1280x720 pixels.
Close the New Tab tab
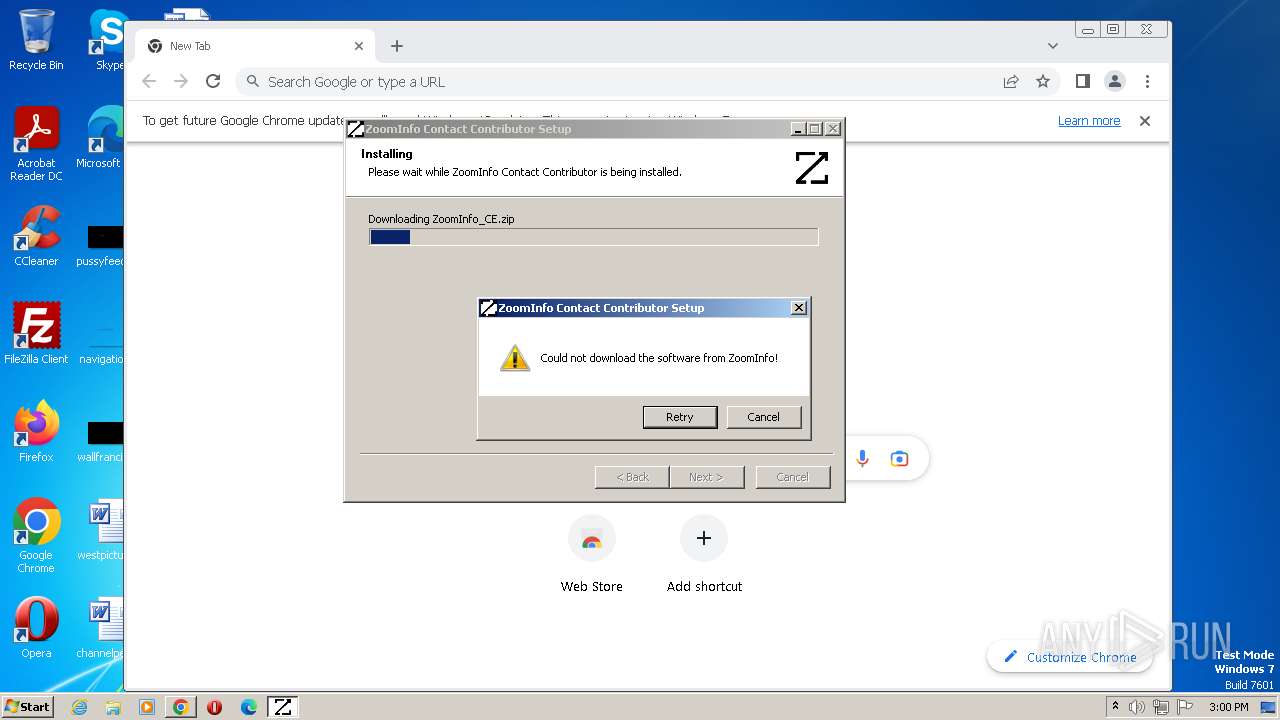[x=359, y=46]
